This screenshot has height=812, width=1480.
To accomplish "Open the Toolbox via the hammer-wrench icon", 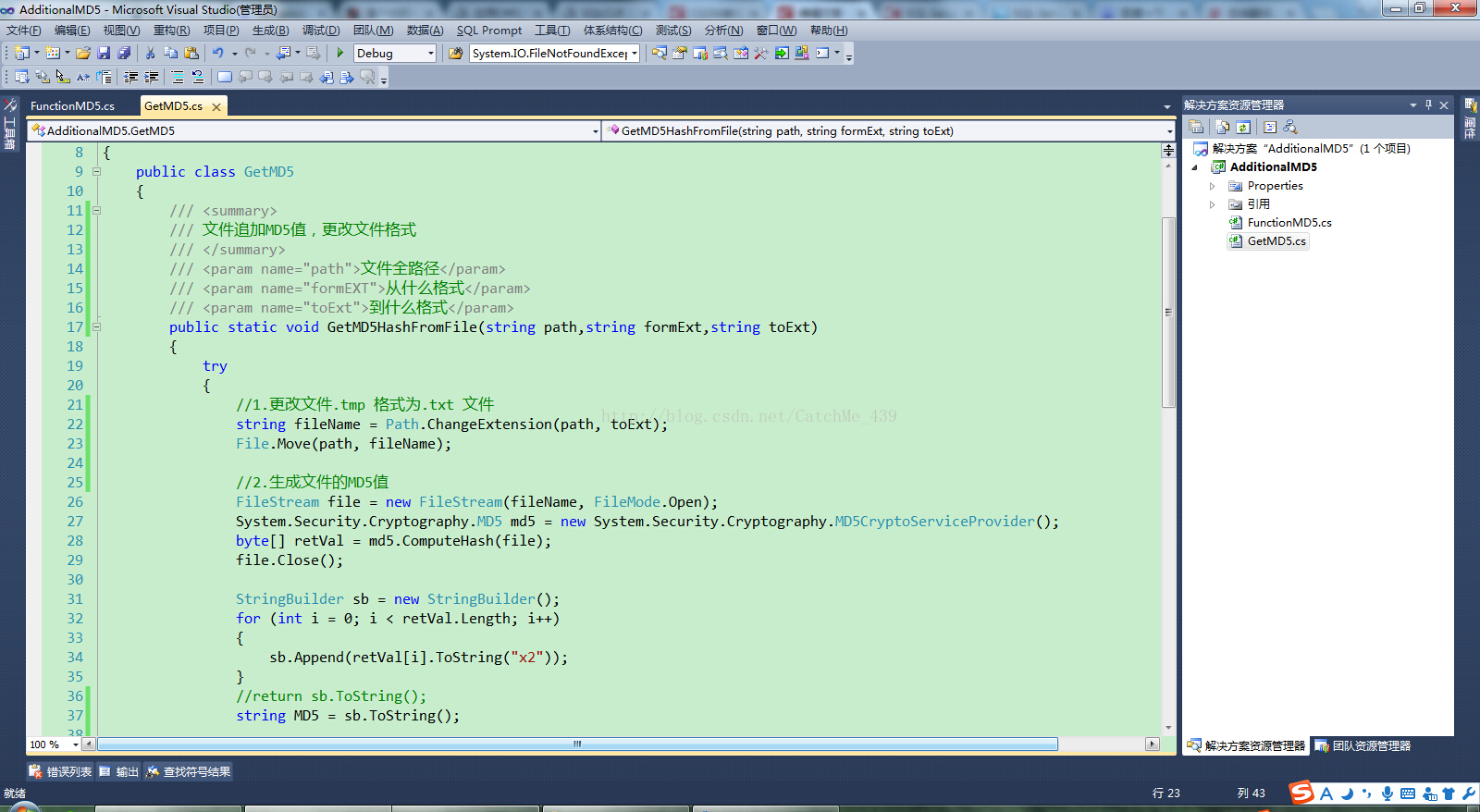I will tap(760, 53).
